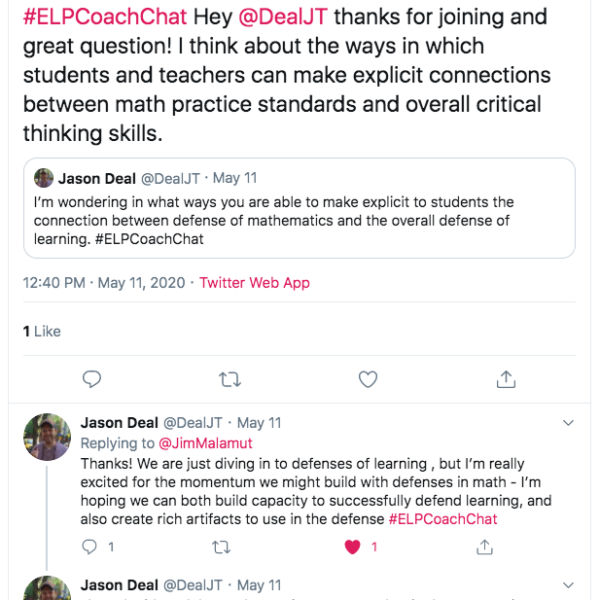Unlike Jason Deal's reply using the red heart
The image size is (600, 600).
(x=352, y=547)
